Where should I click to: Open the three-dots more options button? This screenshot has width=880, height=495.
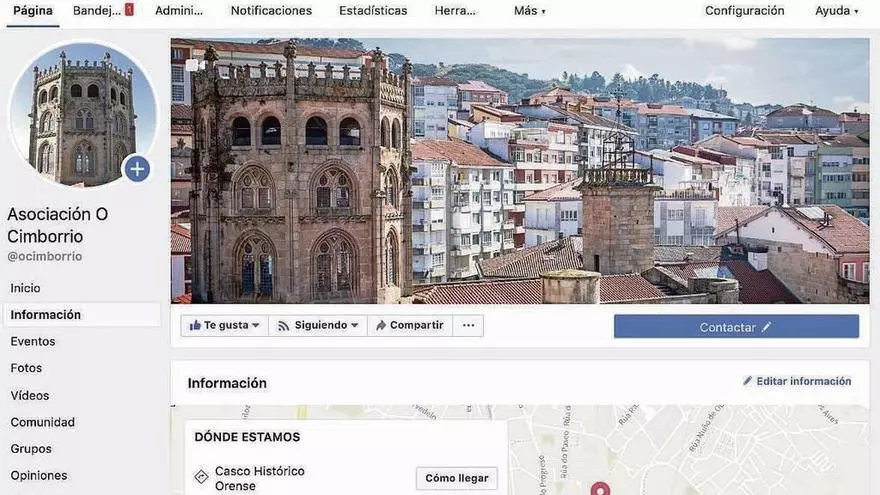pos(467,325)
